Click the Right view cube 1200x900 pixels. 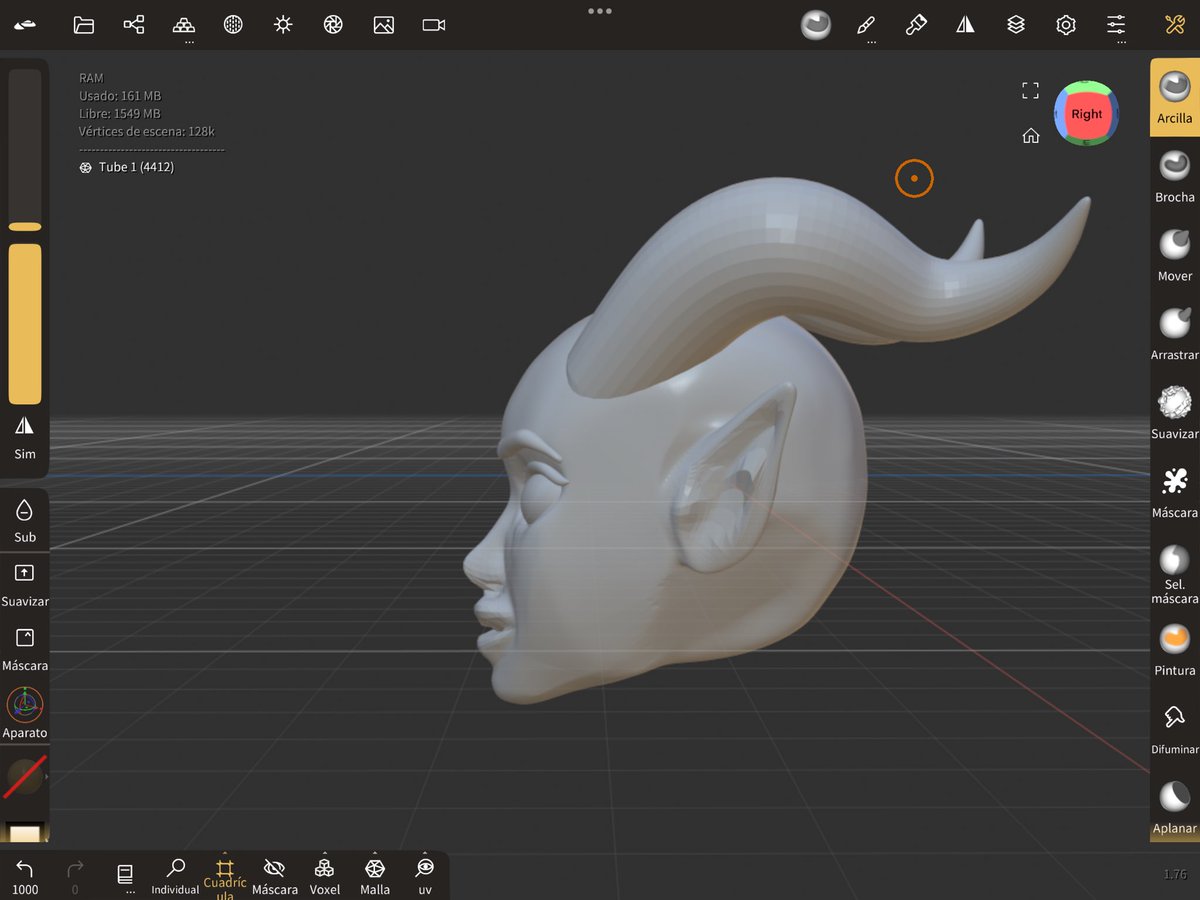(1087, 114)
